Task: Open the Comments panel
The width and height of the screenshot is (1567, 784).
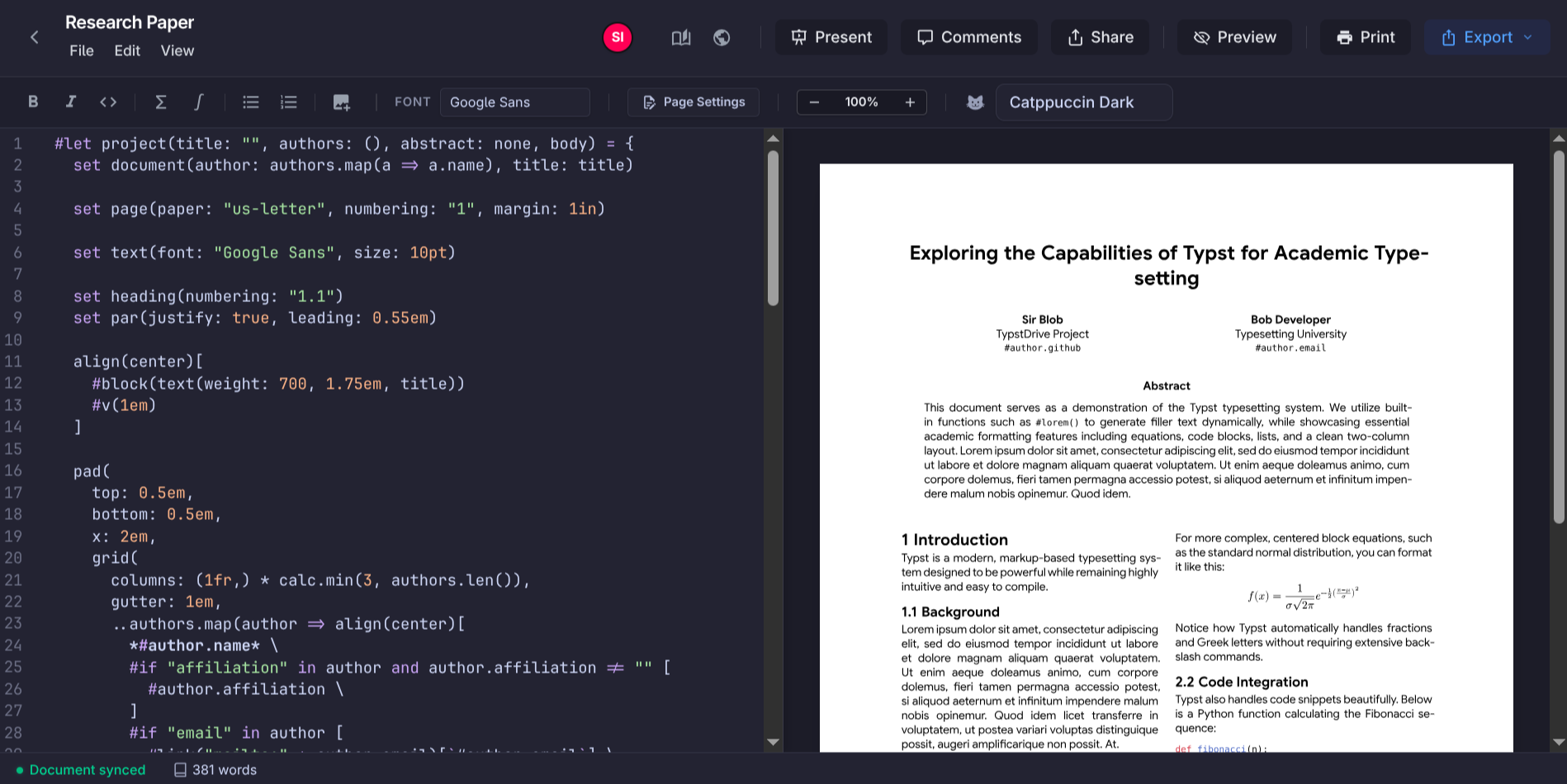Action: pyautogui.click(x=969, y=37)
